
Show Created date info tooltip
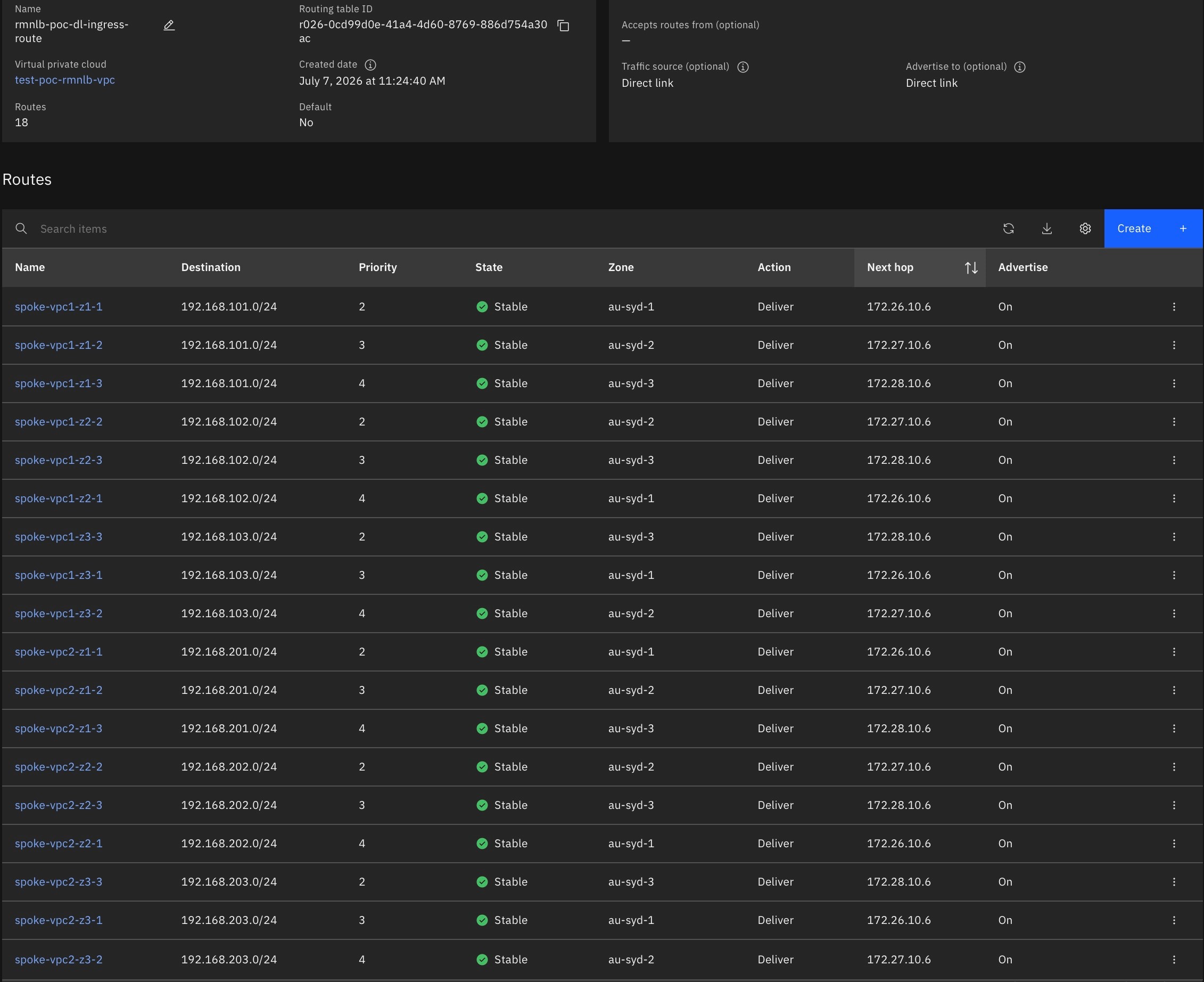370,65
